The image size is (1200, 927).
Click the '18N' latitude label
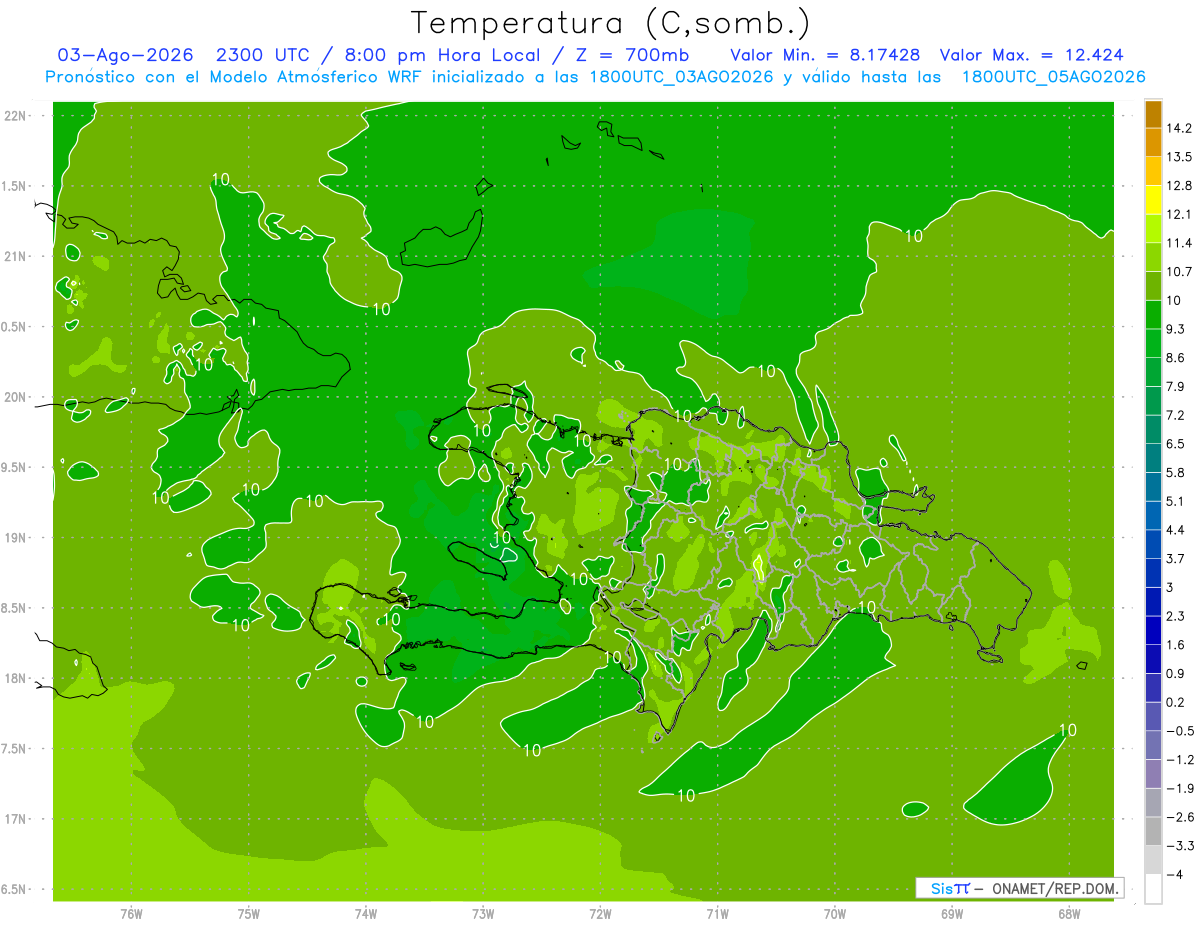[17, 679]
